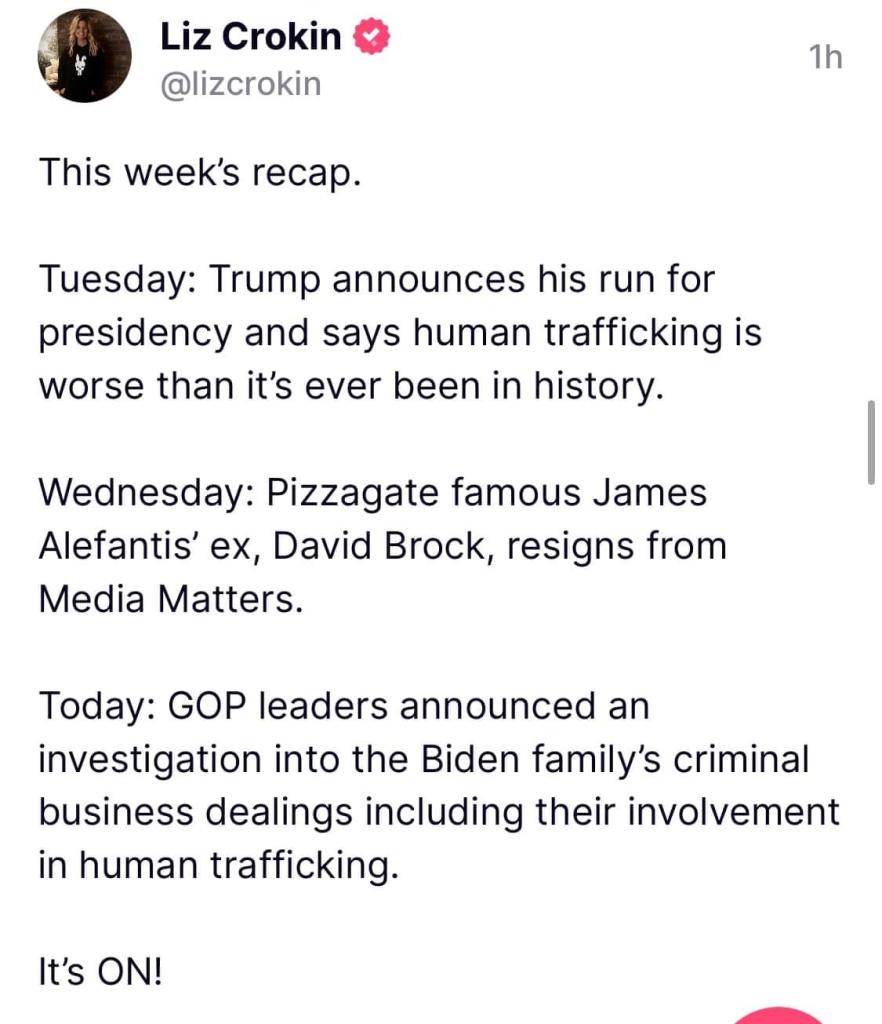Click the "It's ON!" closing line
Image resolution: width=882 pixels, height=1024 pixels.
pyautogui.click(x=100, y=972)
